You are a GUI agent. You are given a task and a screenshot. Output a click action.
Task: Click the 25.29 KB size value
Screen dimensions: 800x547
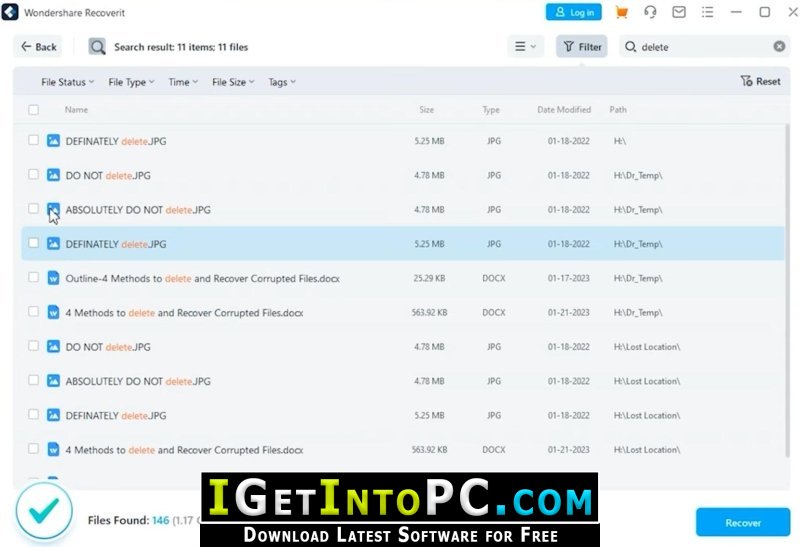[429, 278]
